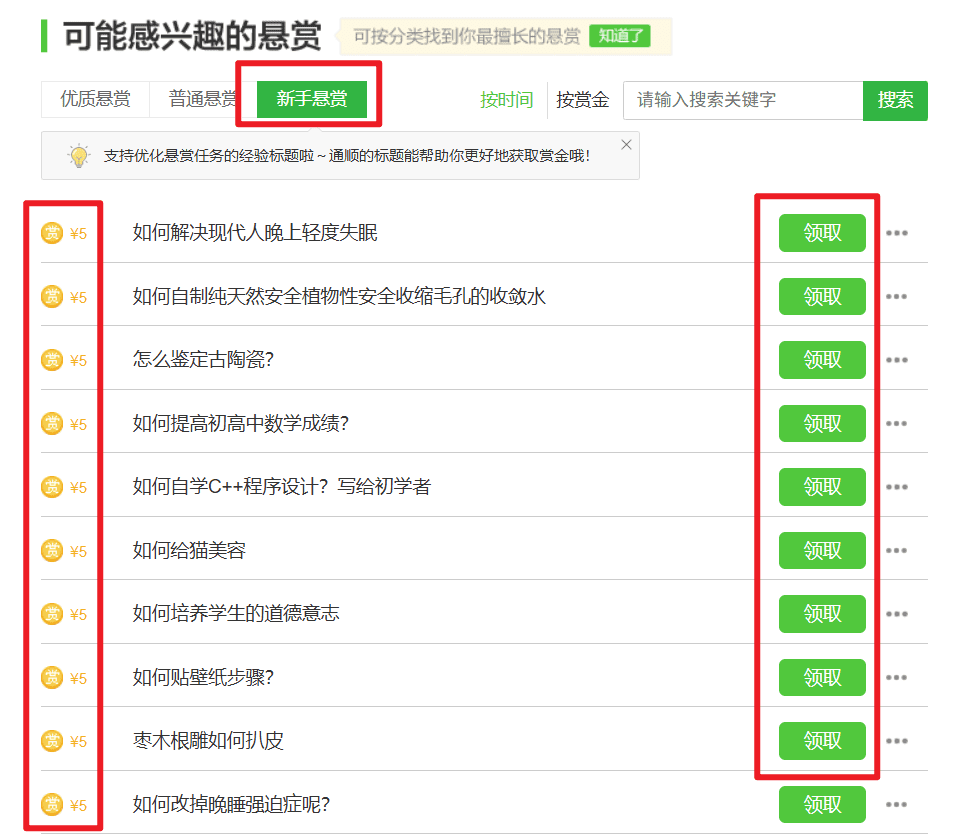This screenshot has width=970, height=839.
Task: Dismiss the hint with the 知道了 button
Action: [x=619, y=36]
